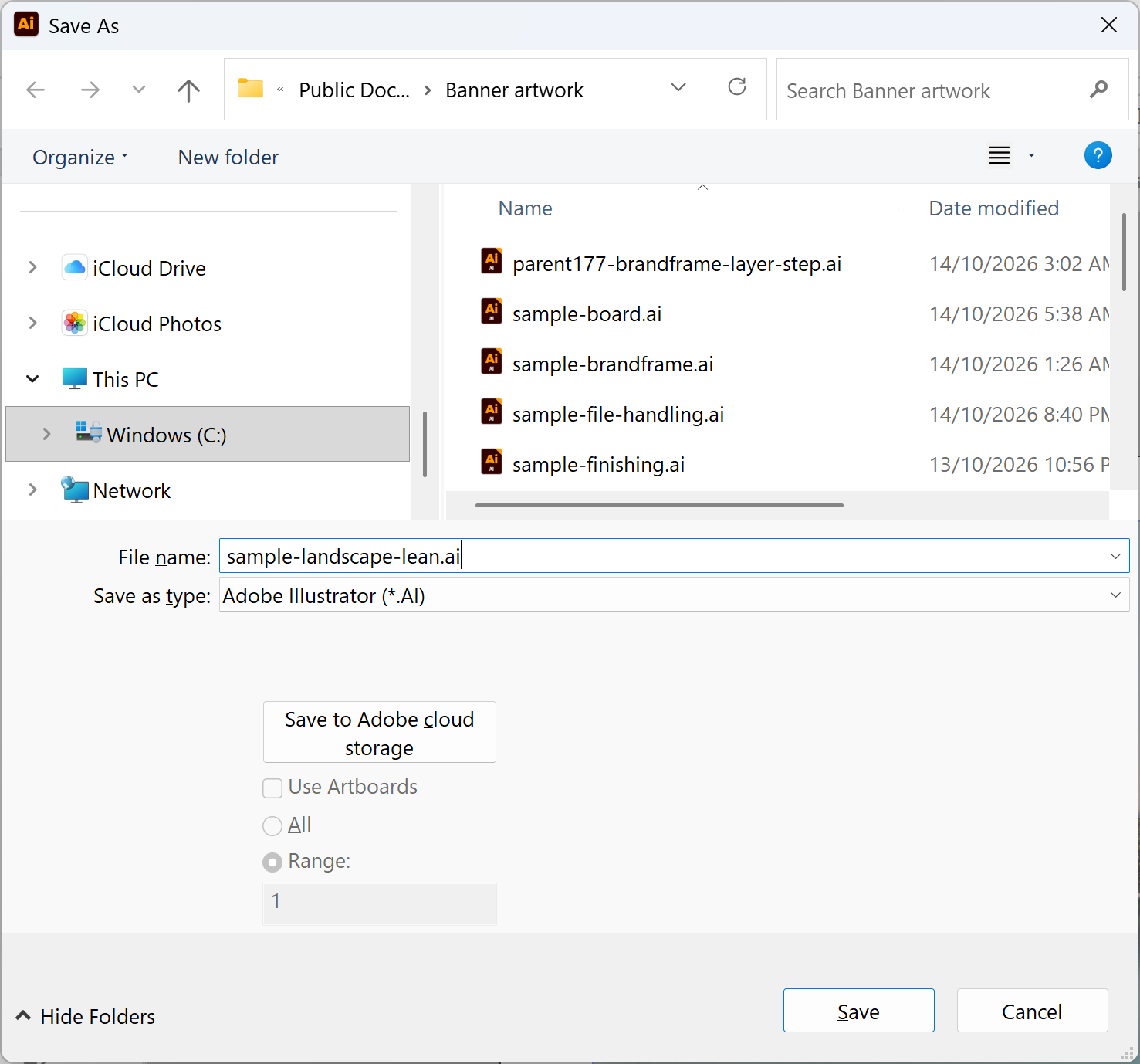Click the Windows (C:) drive icon
This screenshot has width=1140, height=1064.
[89, 432]
